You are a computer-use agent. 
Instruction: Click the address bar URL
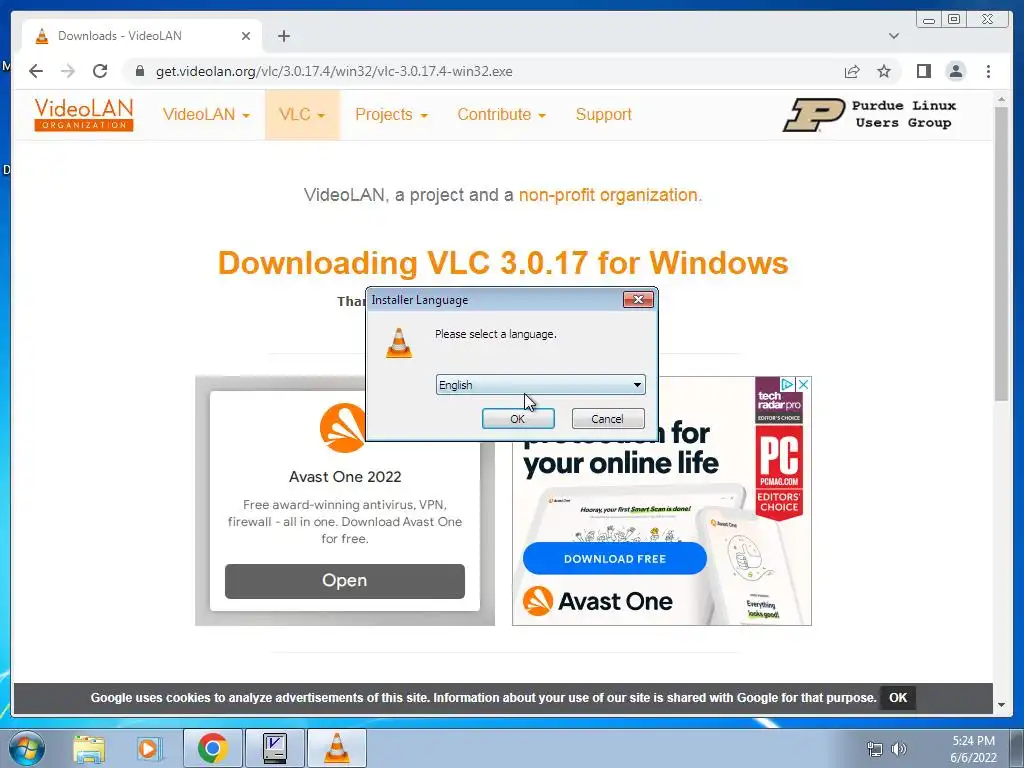tap(334, 71)
